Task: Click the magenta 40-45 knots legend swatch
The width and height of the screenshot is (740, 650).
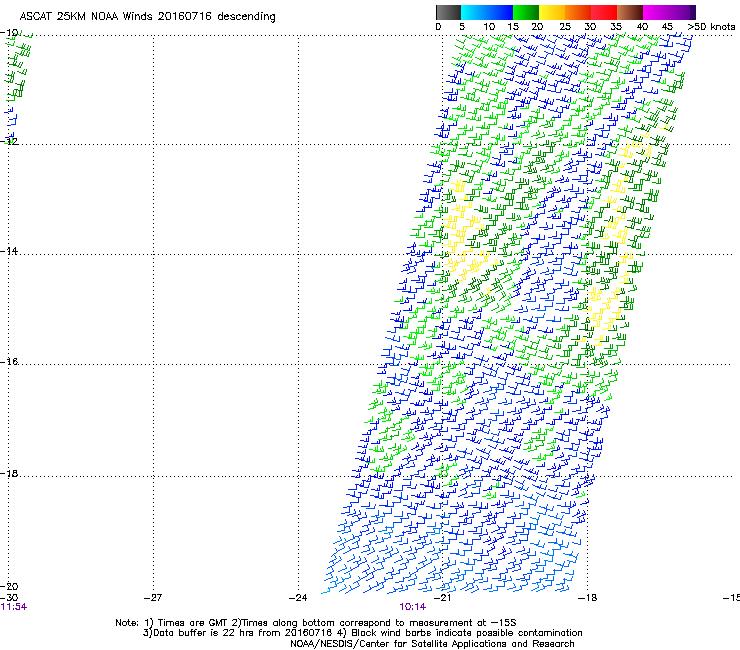Action: click(656, 12)
